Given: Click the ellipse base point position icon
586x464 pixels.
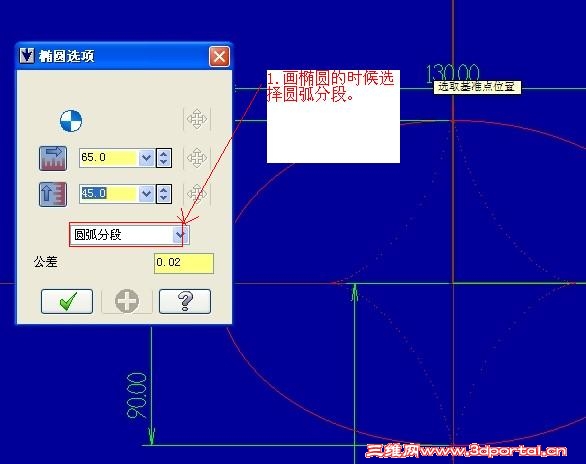Looking at the screenshot, I should tap(71, 121).
